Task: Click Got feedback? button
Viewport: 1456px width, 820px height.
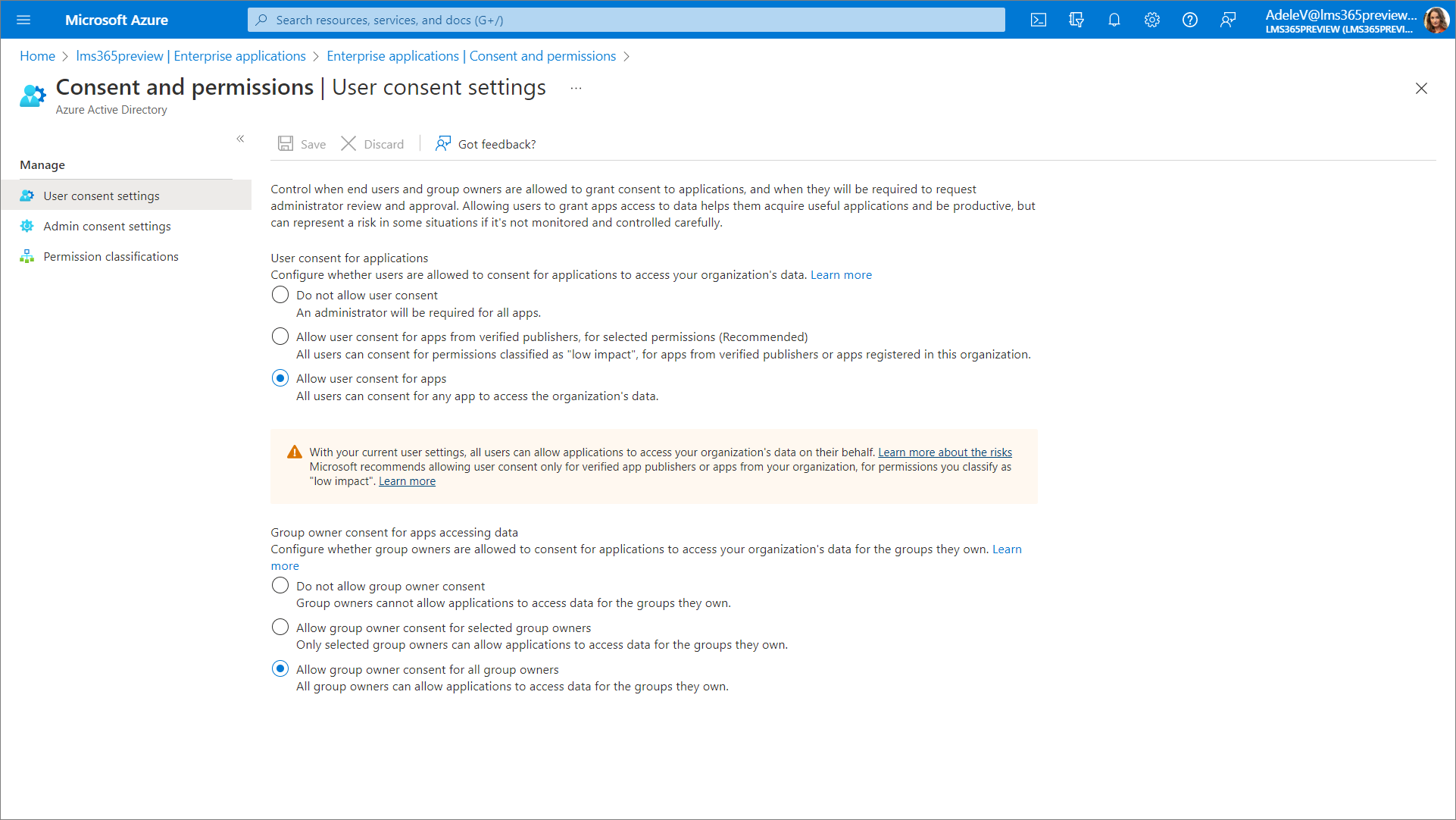Action: click(x=486, y=144)
